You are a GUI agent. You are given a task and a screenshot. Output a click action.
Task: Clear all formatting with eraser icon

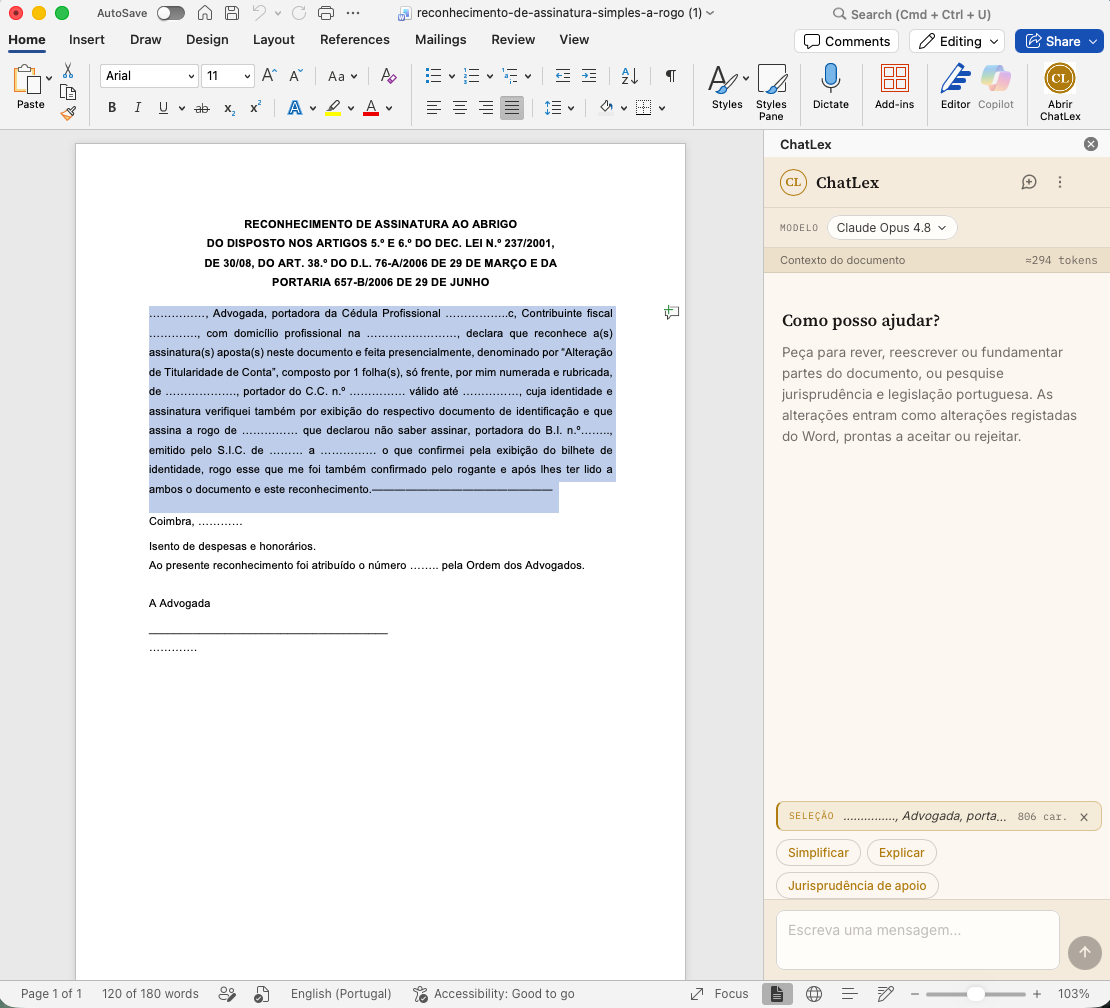pos(388,75)
